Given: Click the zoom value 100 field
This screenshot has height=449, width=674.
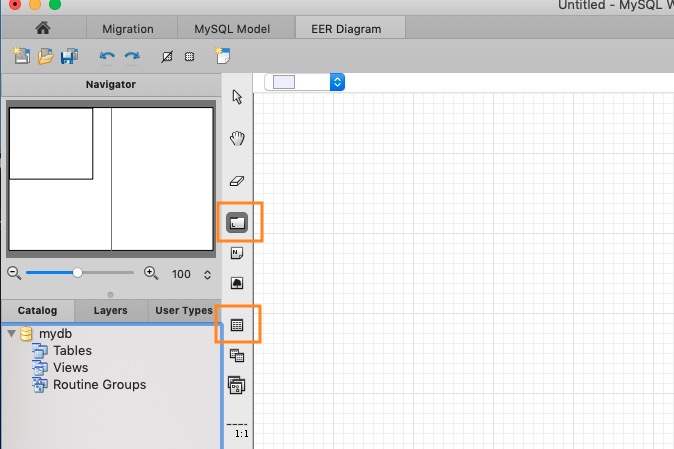Looking at the screenshot, I should click(x=181, y=274).
